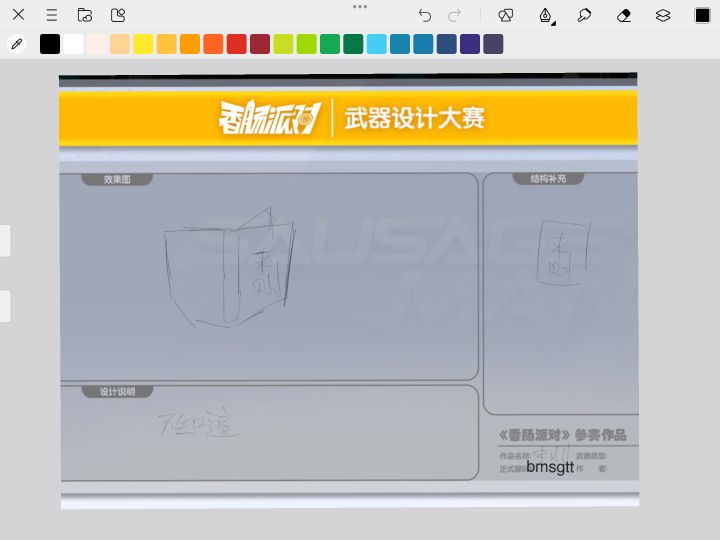The width and height of the screenshot is (720, 540).
Task: Tap the 武器设计大赛 title text
Action: [415, 118]
